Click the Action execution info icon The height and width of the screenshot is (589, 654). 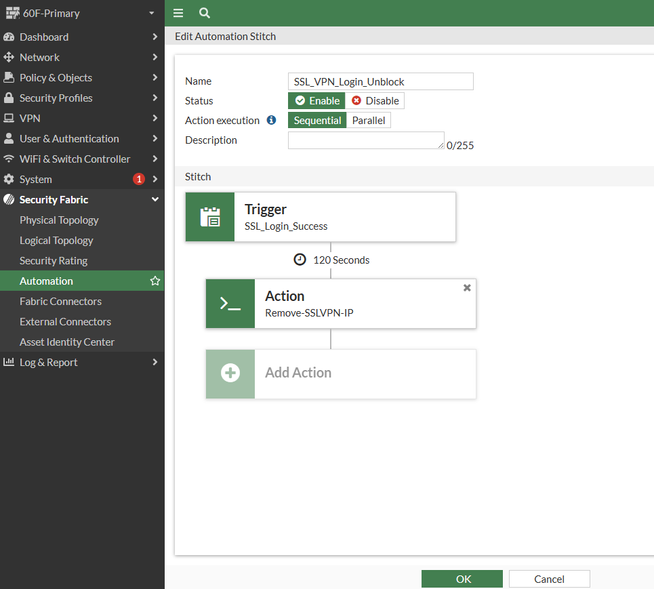coord(271,120)
